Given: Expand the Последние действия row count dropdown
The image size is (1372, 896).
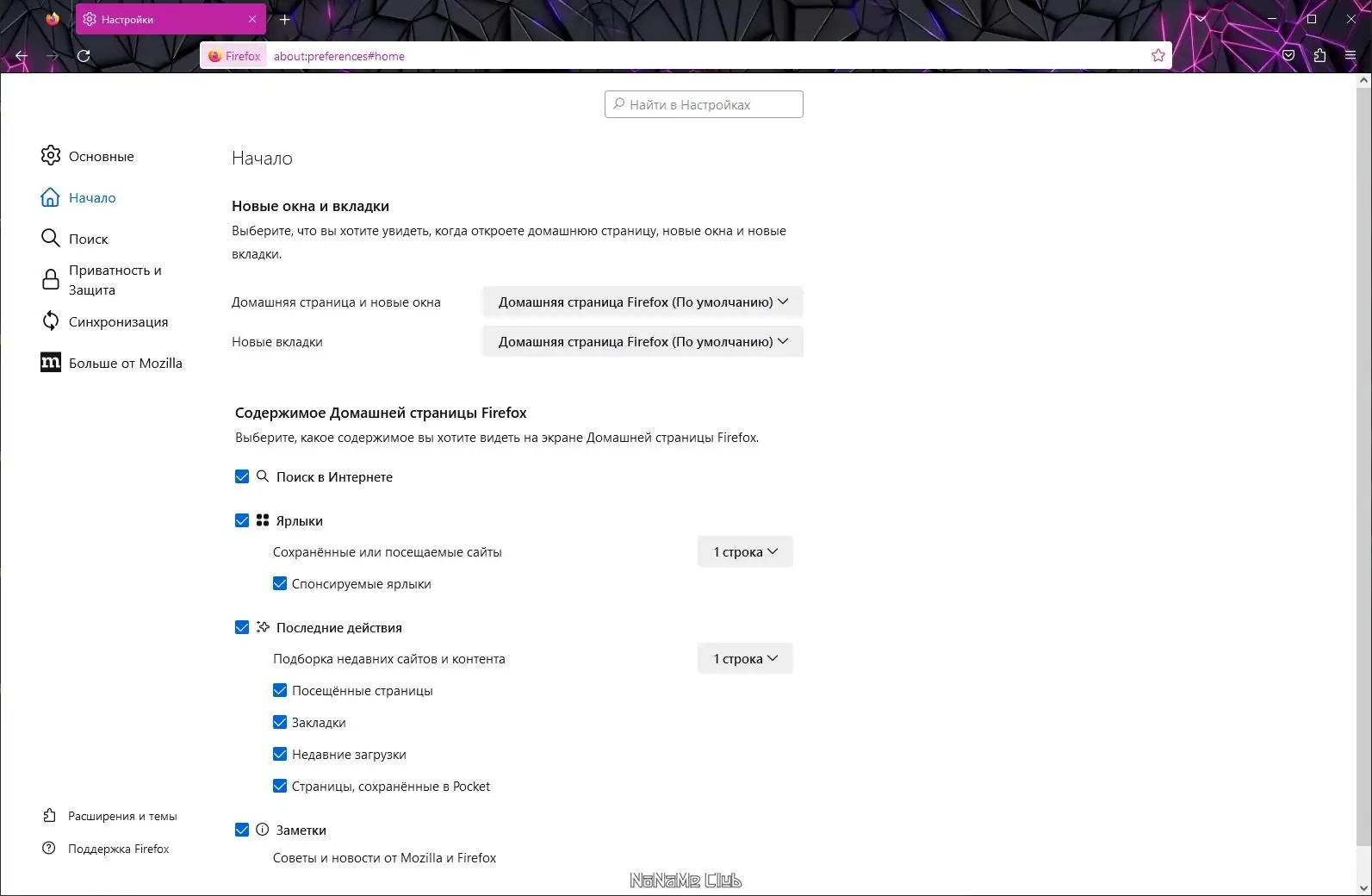Looking at the screenshot, I should [x=745, y=659].
